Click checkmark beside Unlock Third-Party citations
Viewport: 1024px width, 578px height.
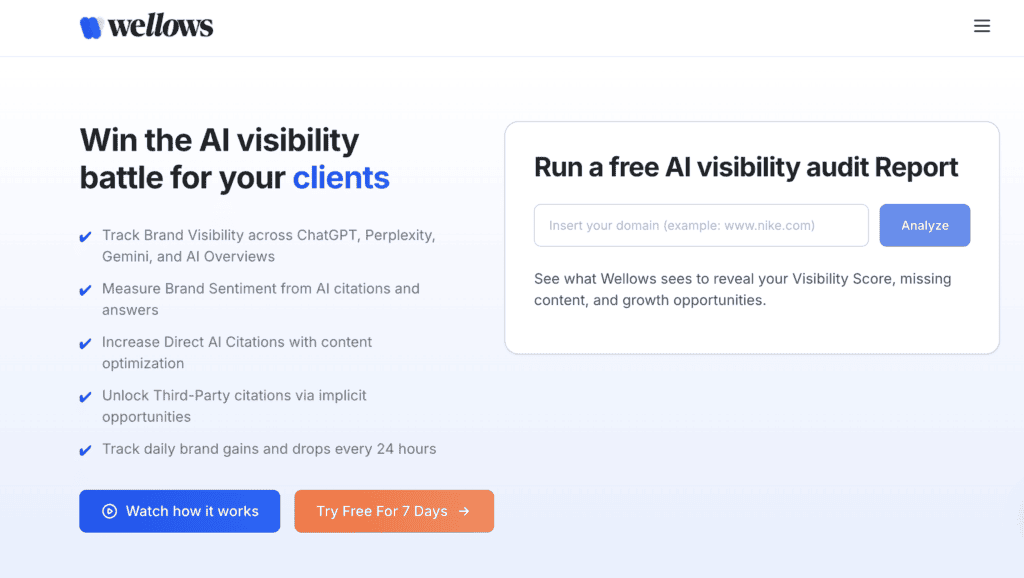pyautogui.click(x=86, y=397)
